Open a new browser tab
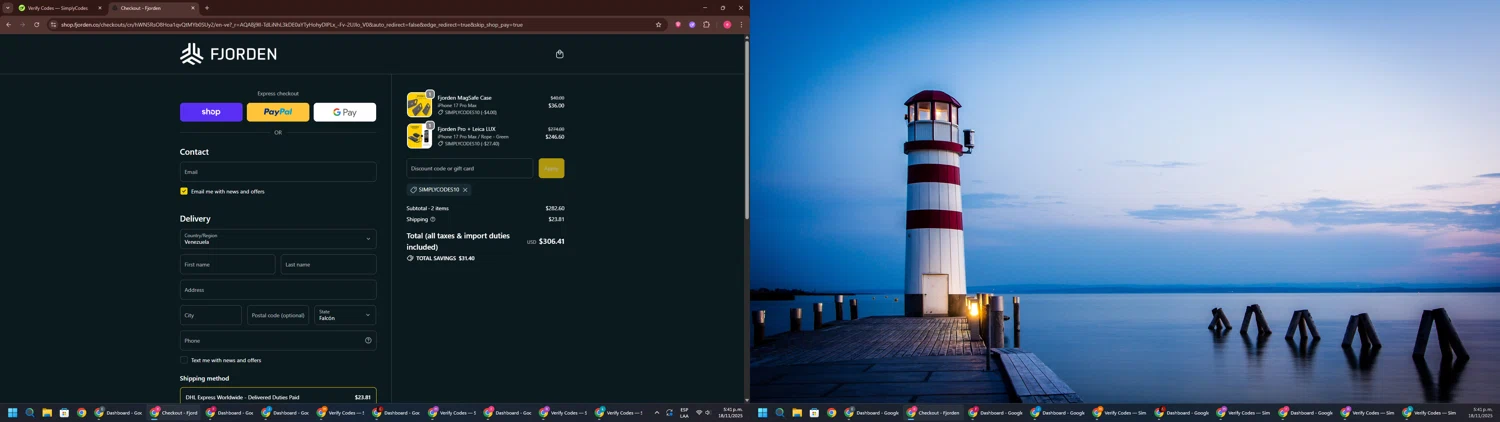 click(x=207, y=8)
